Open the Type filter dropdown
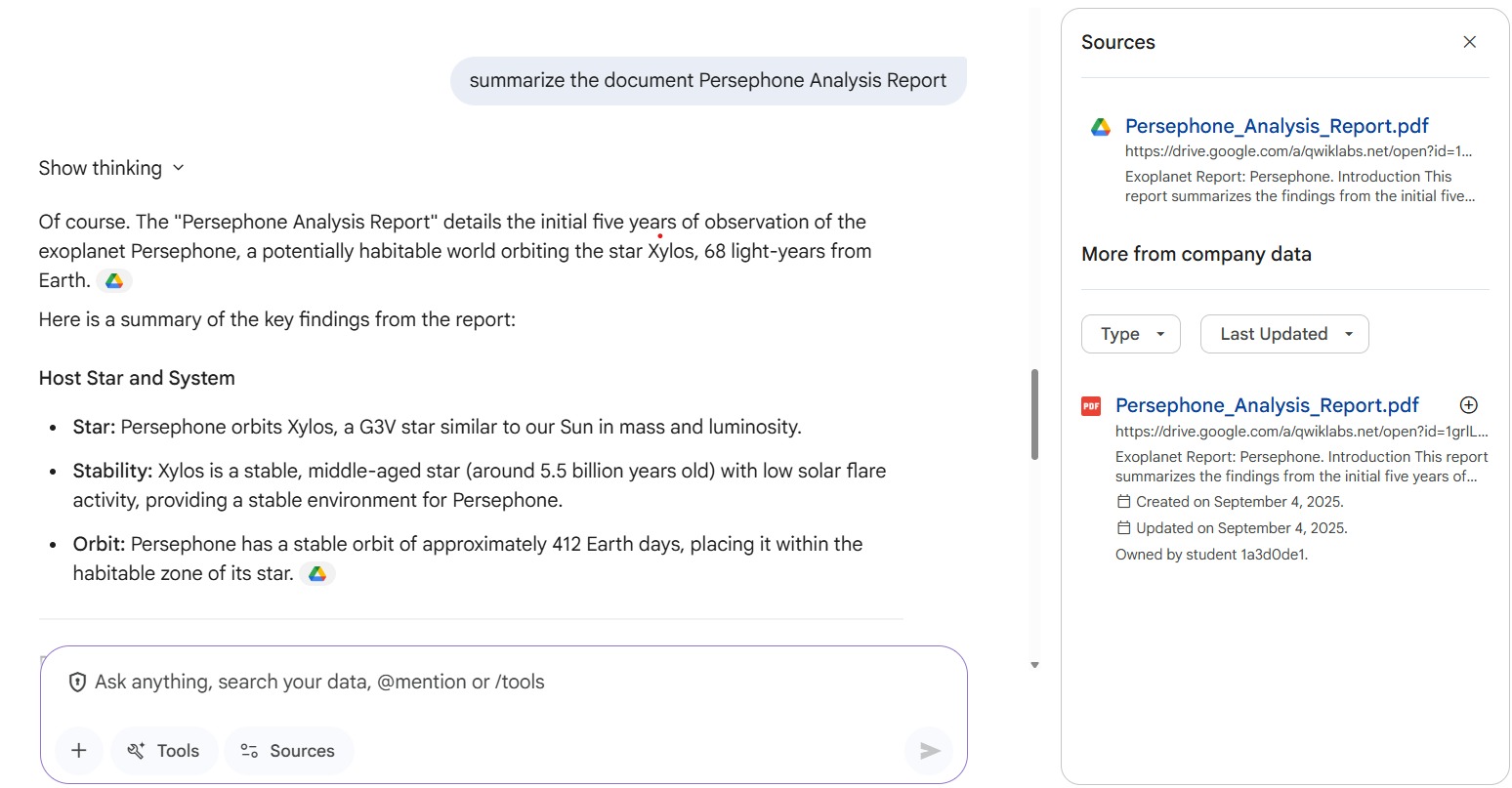1512x788 pixels. click(x=1130, y=334)
